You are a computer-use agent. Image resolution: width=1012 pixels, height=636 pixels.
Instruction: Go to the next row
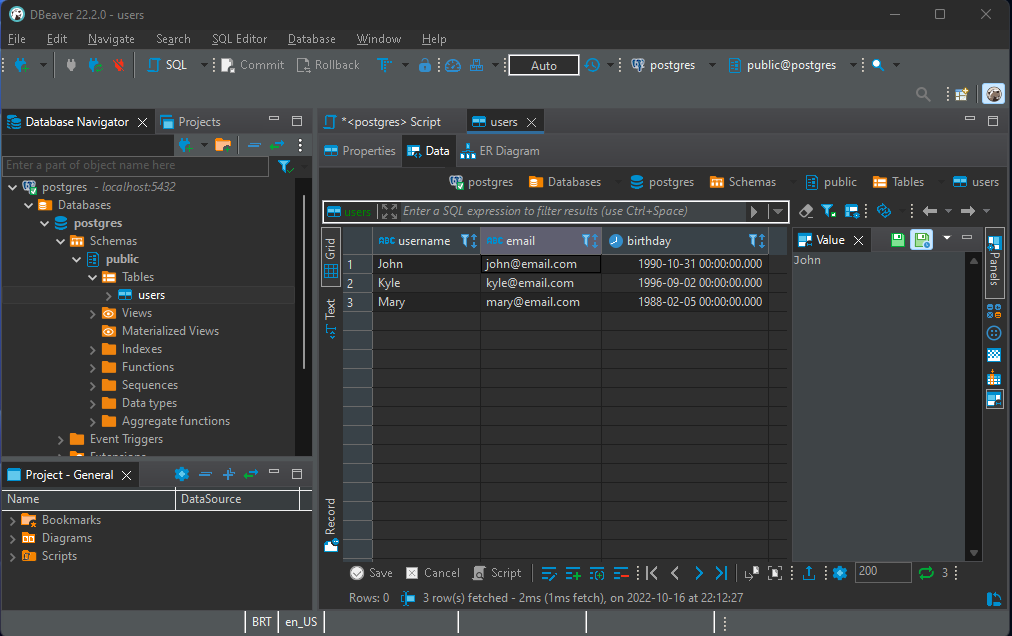[698, 573]
